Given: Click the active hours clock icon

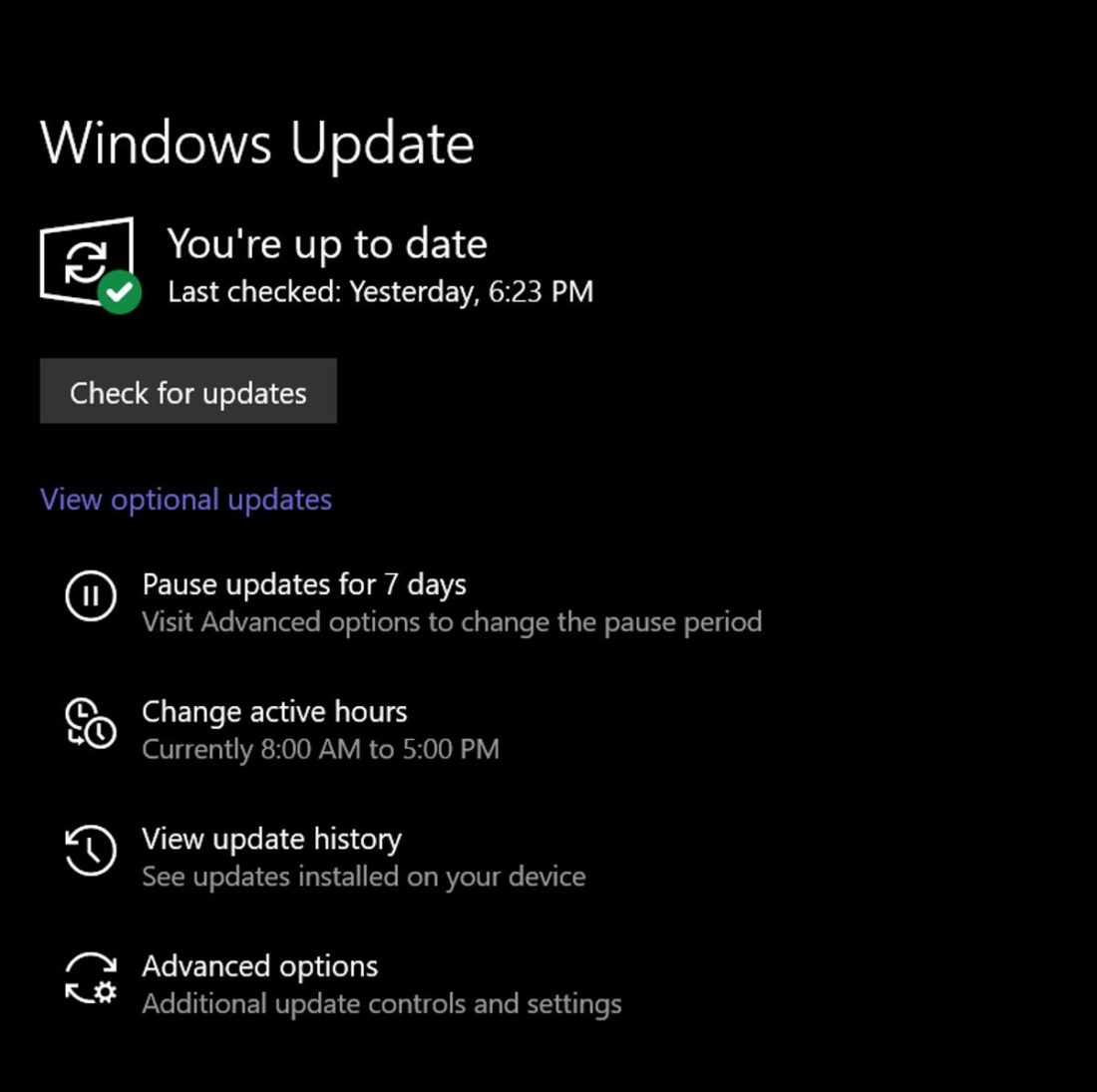Looking at the screenshot, I should [x=90, y=723].
